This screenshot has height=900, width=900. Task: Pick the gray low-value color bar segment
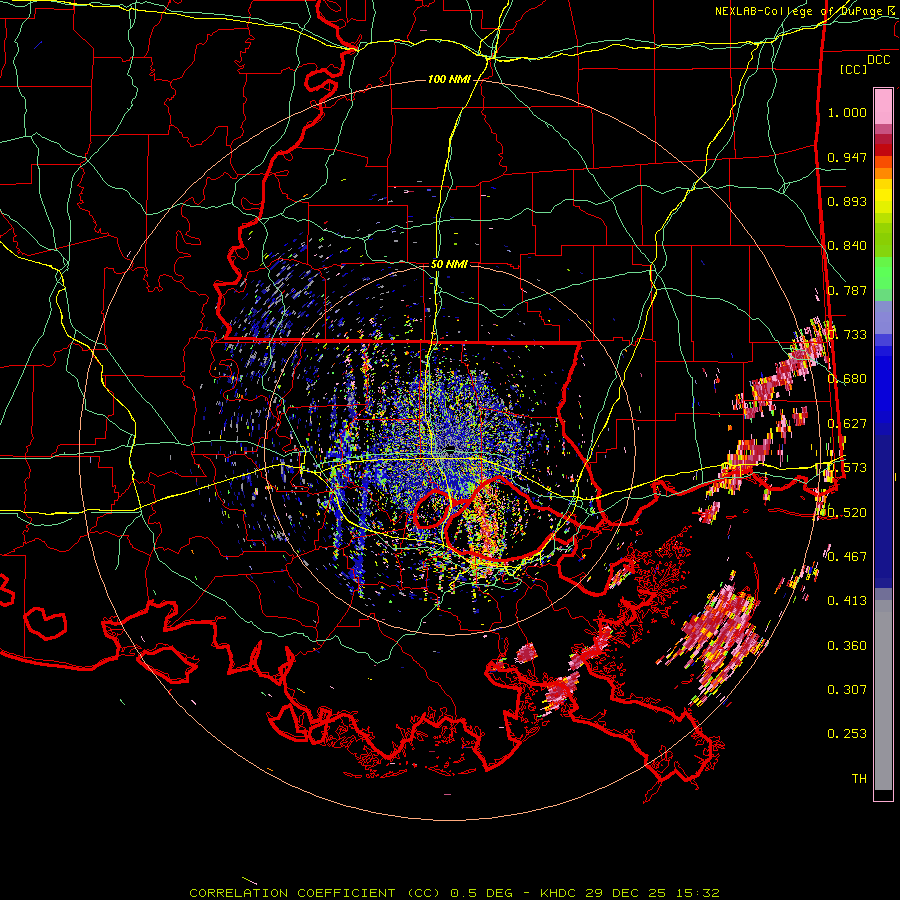coord(883,695)
